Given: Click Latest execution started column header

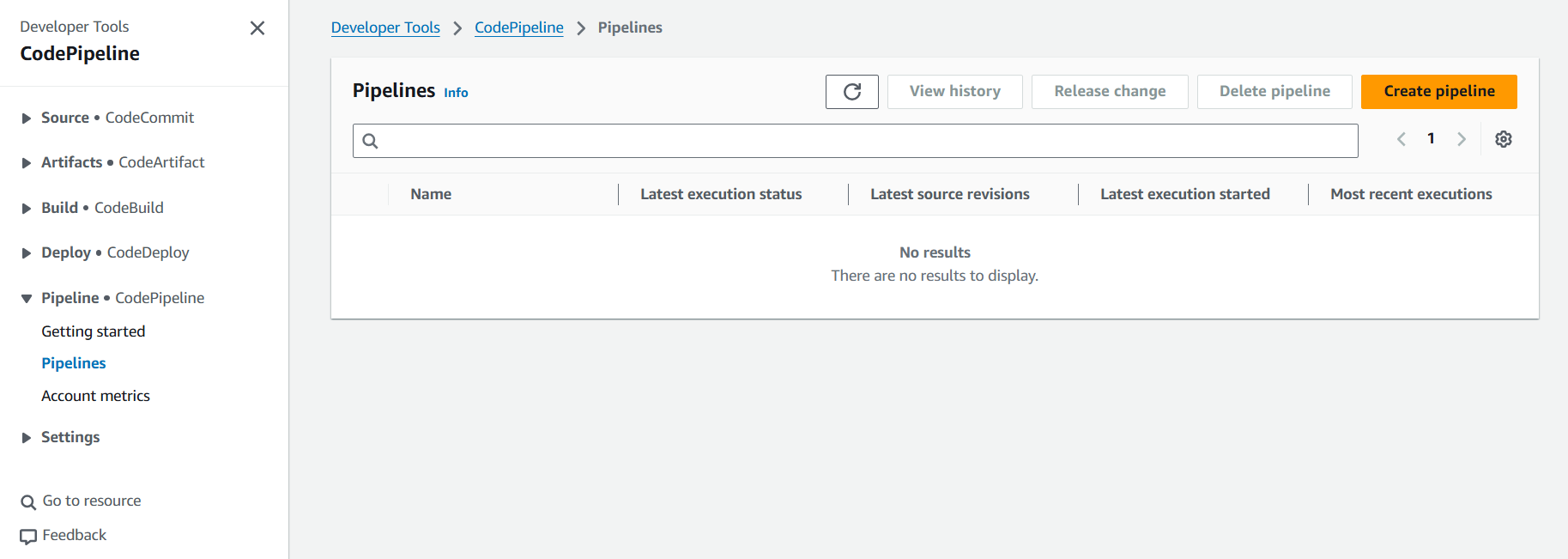Looking at the screenshot, I should 1185,194.
